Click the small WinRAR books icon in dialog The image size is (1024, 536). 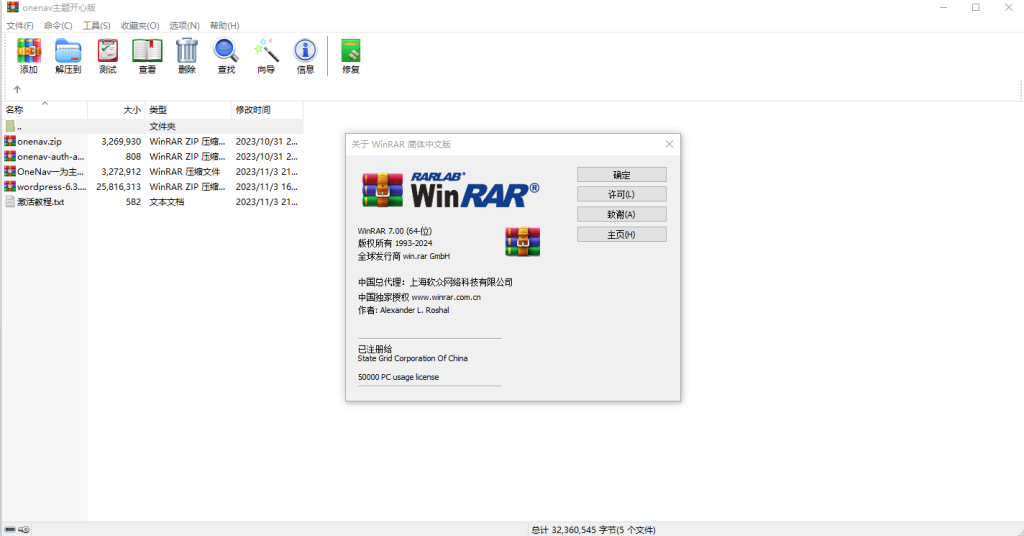[x=522, y=242]
